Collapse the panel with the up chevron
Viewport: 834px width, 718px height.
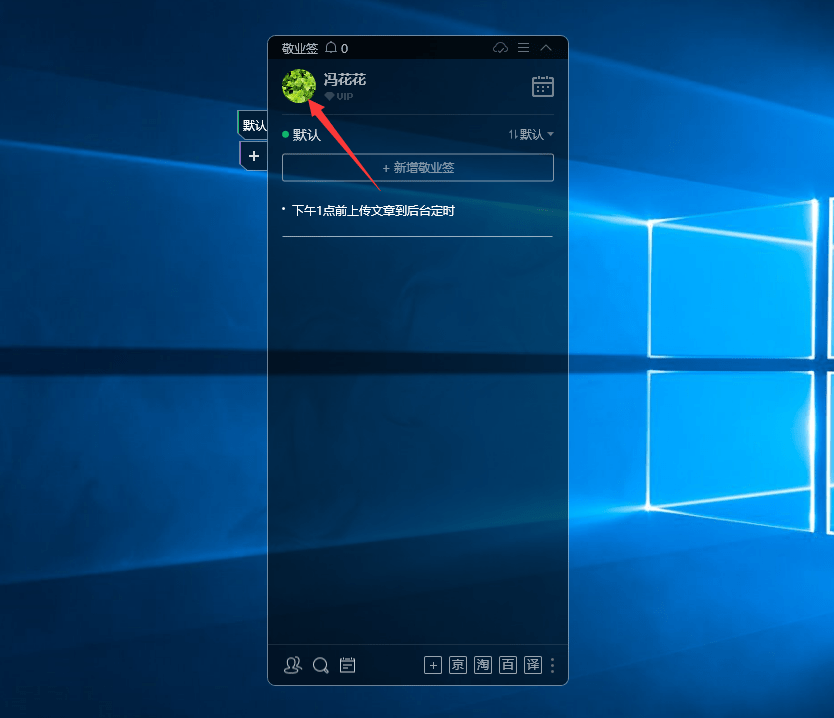[546, 48]
